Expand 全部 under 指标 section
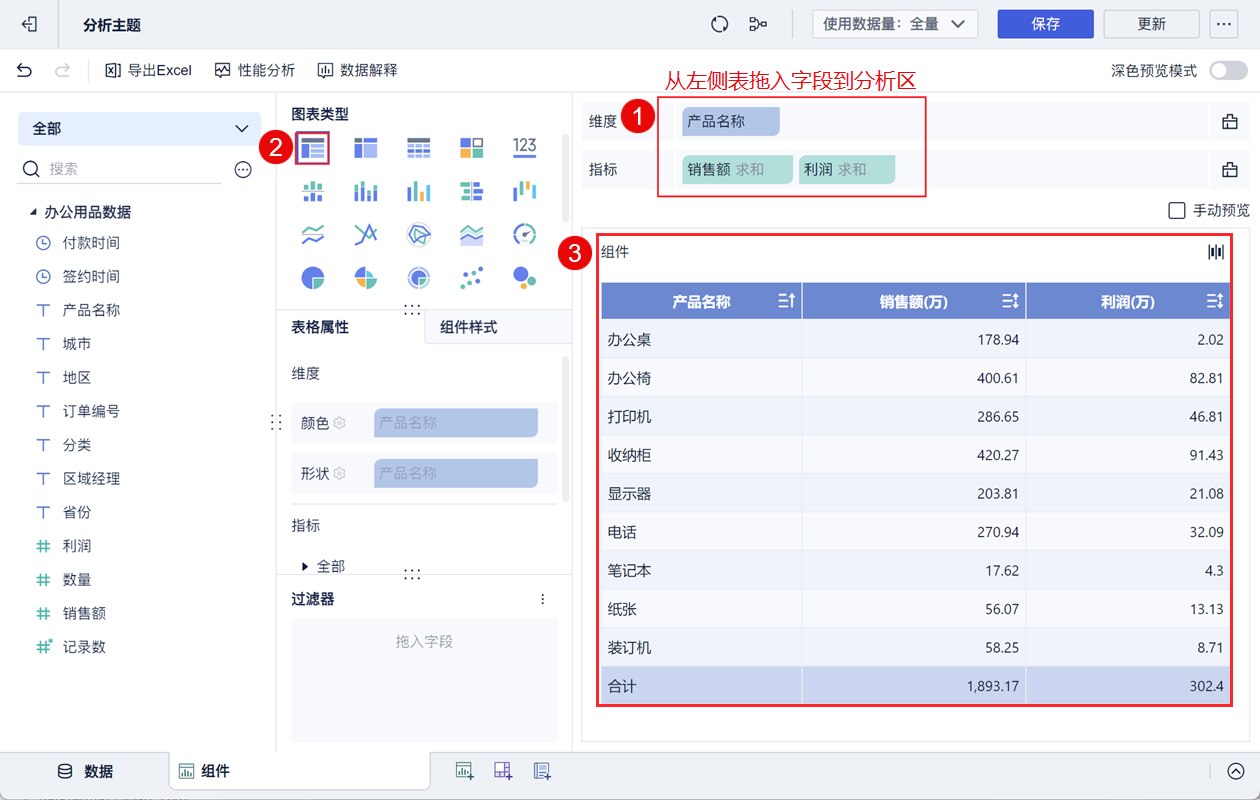This screenshot has width=1260, height=800. [x=305, y=566]
